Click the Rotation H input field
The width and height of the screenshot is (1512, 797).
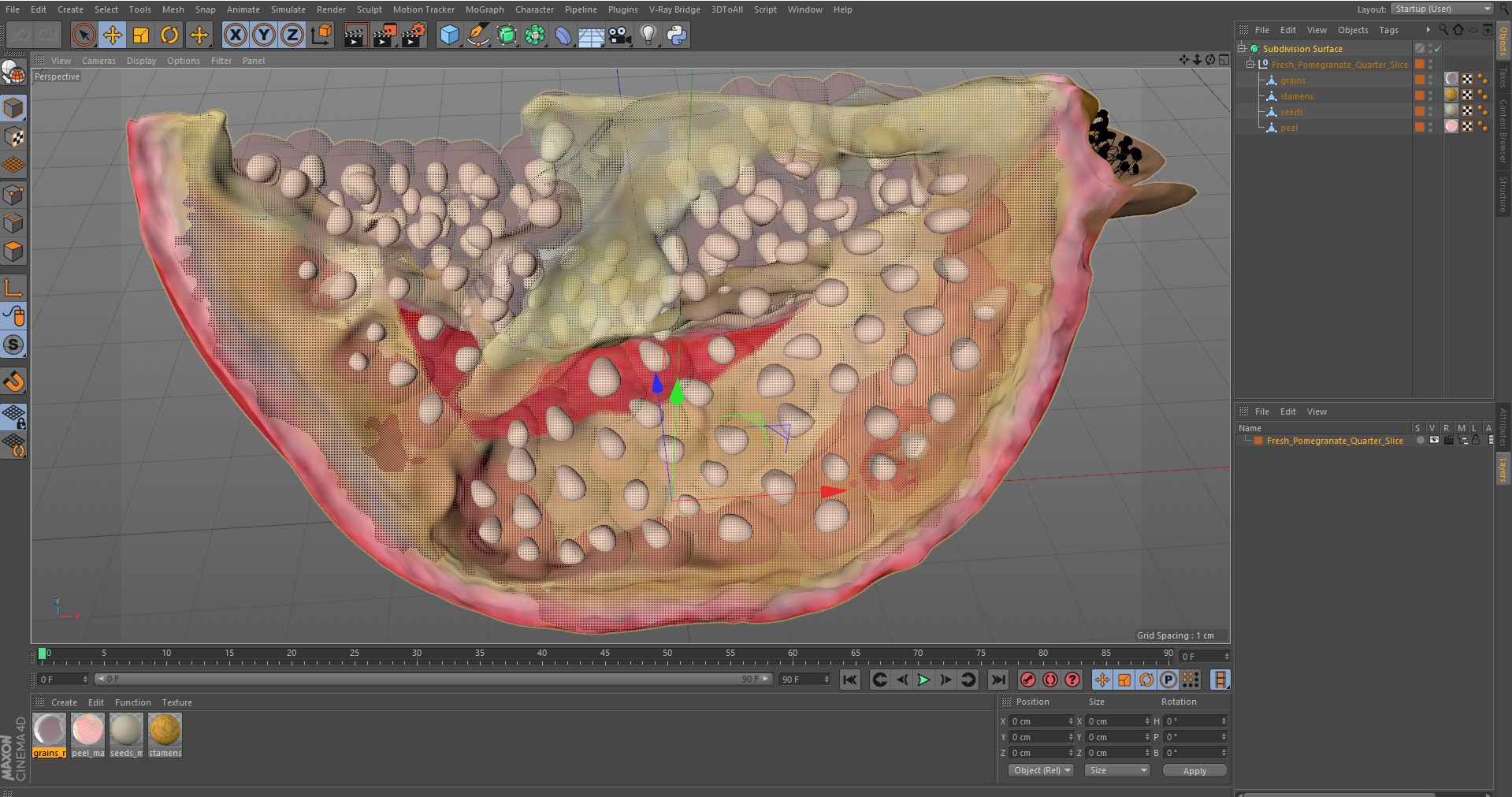(1194, 721)
